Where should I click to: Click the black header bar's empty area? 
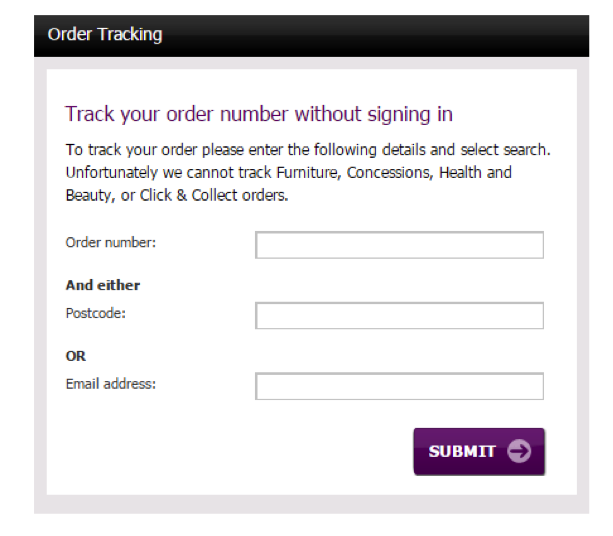click(x=375, y=36)
